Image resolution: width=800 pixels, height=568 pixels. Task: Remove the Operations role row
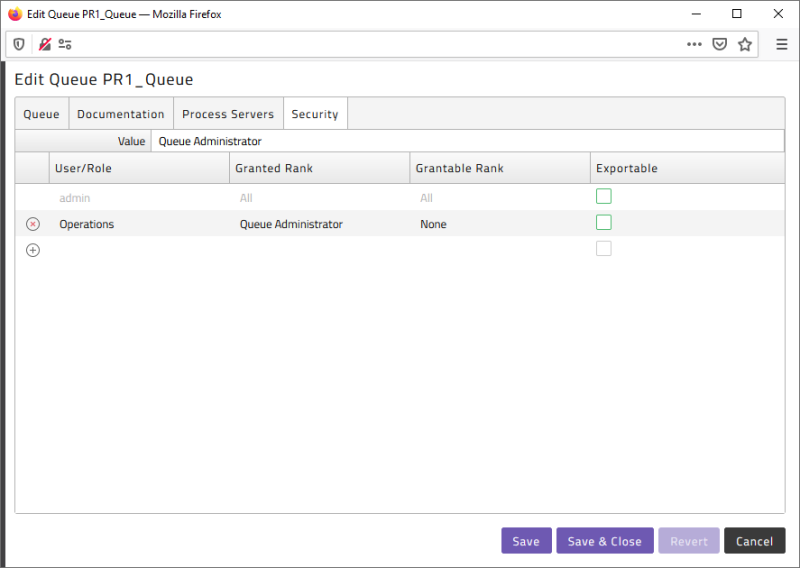[x=33, y=224]
